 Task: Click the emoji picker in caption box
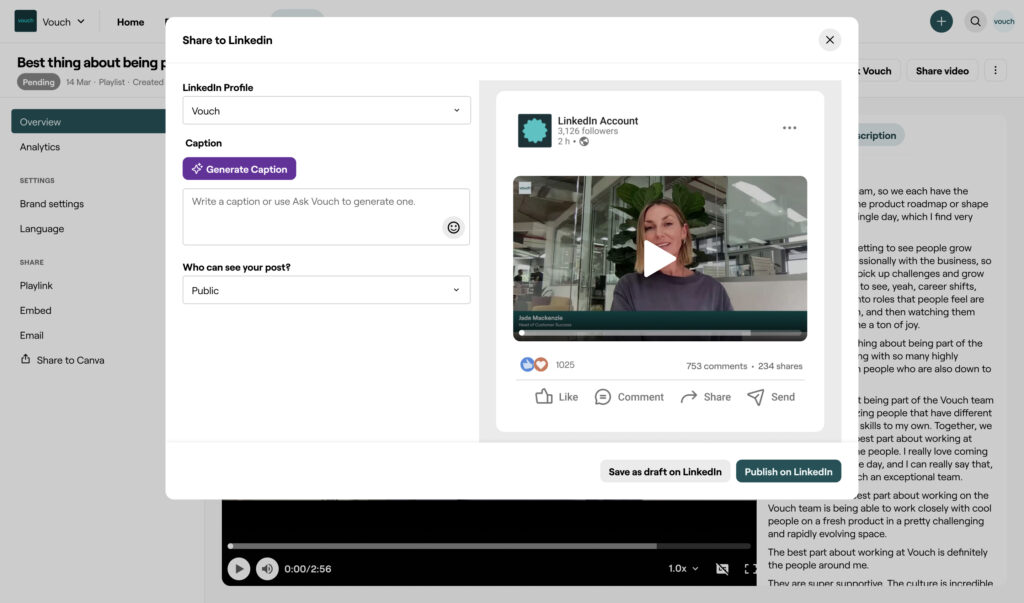click(453, 227)
